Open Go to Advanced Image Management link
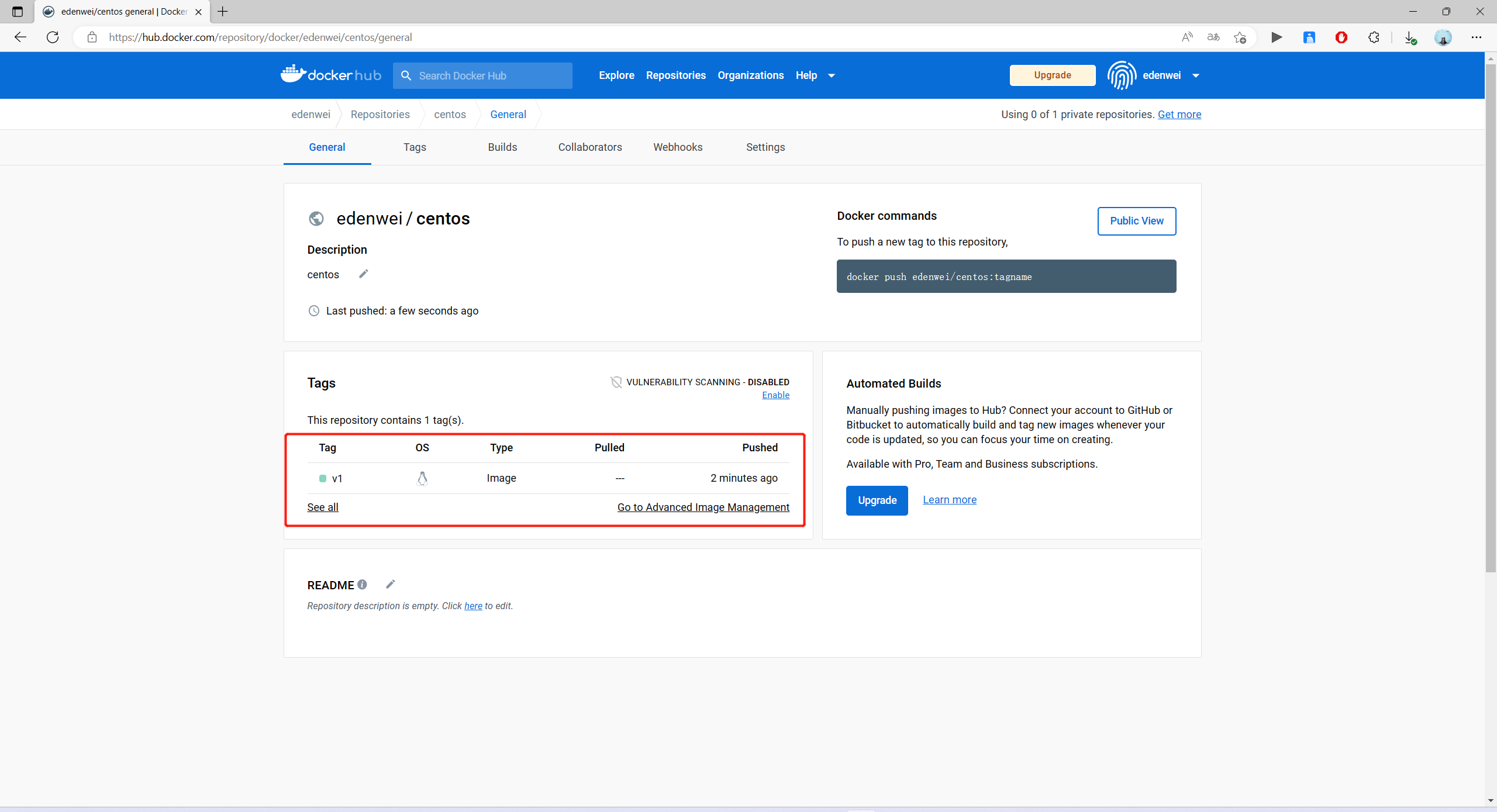This screenshot has width=1497, height=812. 703,507
